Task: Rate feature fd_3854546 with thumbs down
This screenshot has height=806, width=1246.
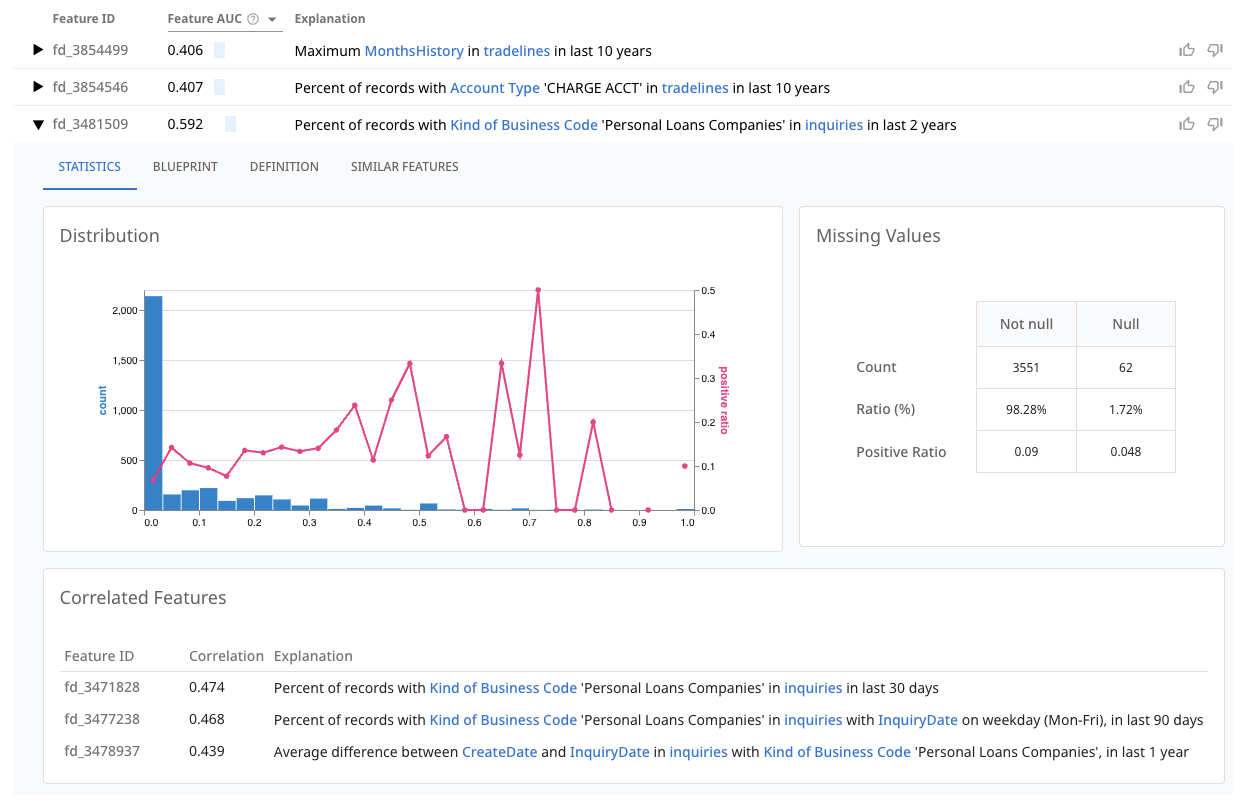Action: 1214,87
